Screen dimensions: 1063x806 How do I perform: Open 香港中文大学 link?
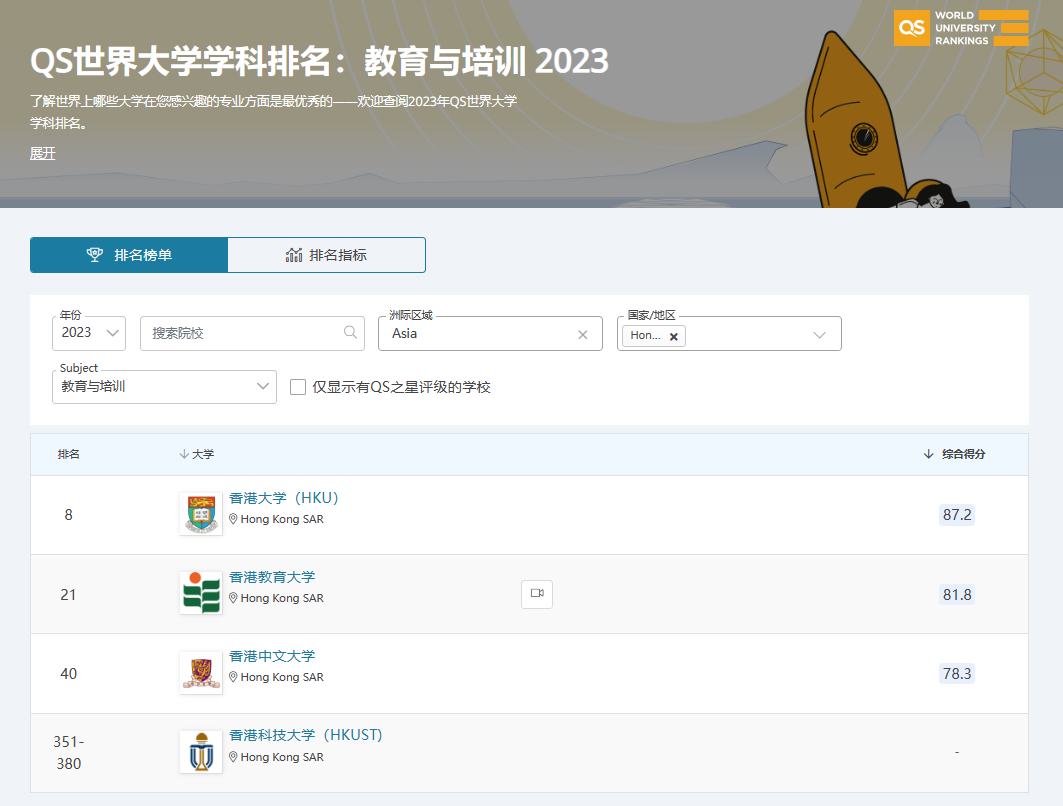tap(272, 656)
